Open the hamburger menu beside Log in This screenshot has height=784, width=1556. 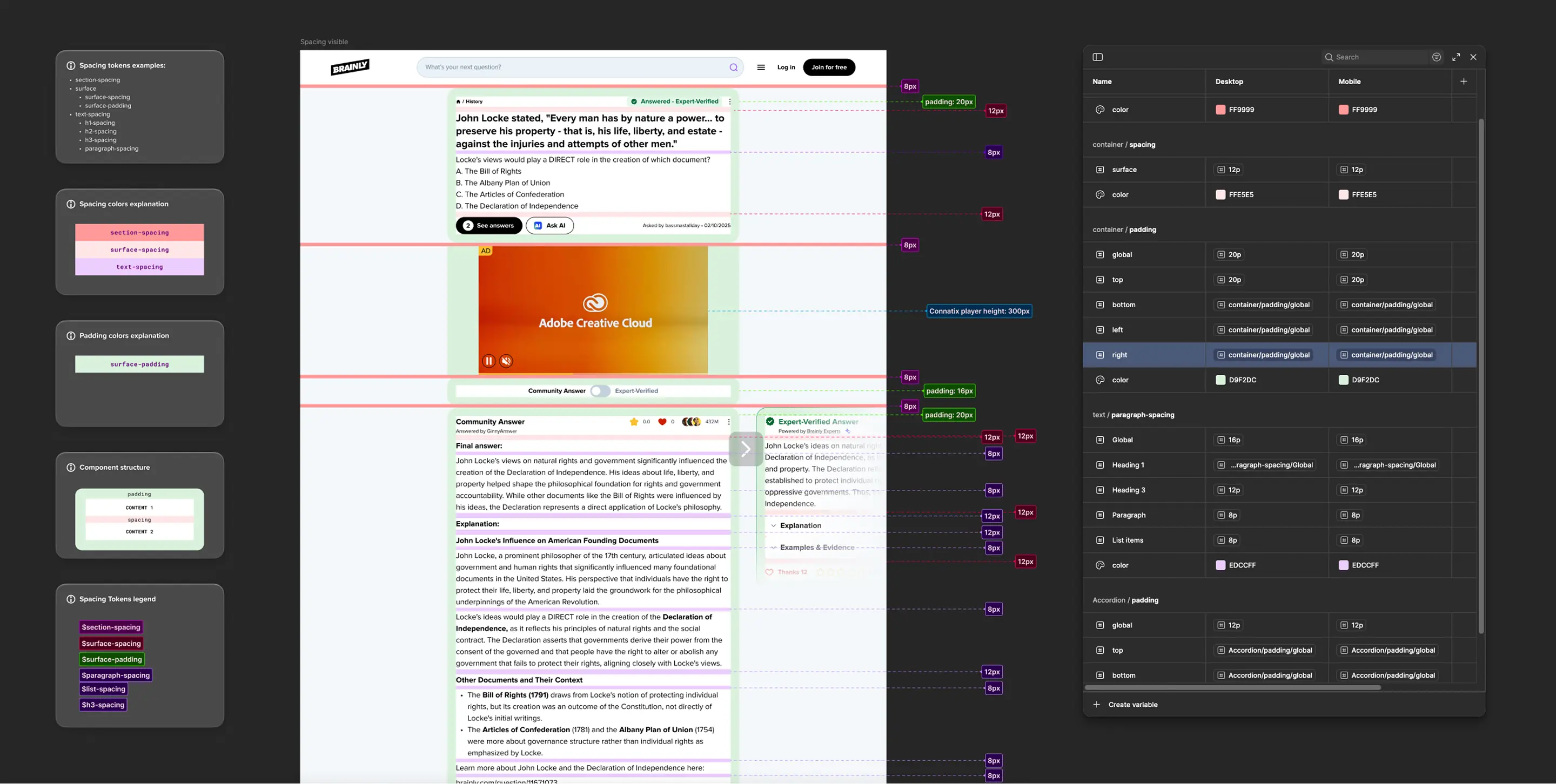pyautogui.click(x=761, y=67)
